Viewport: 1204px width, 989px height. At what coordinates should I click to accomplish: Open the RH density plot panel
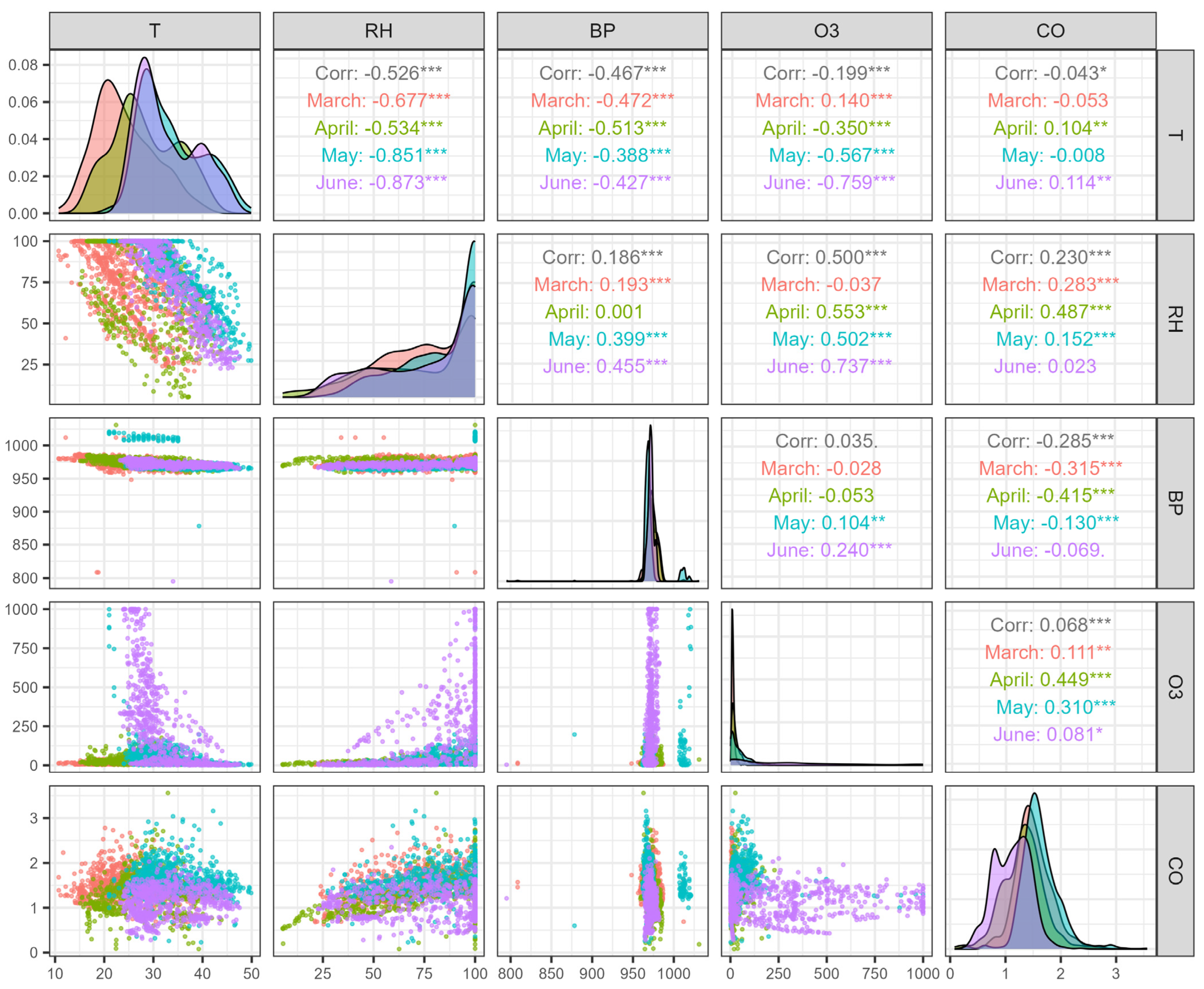(379, 319)
